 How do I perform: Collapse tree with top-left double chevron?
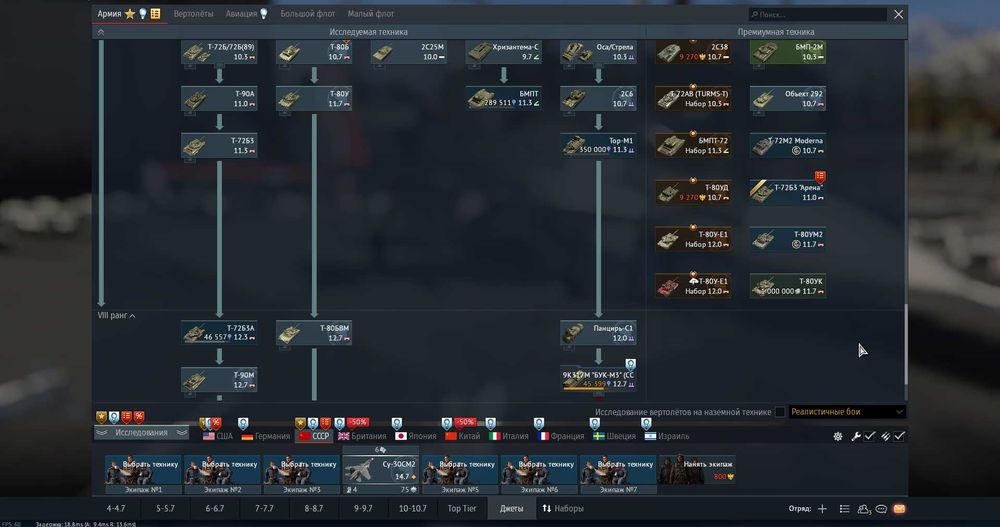tap(101, 32)
